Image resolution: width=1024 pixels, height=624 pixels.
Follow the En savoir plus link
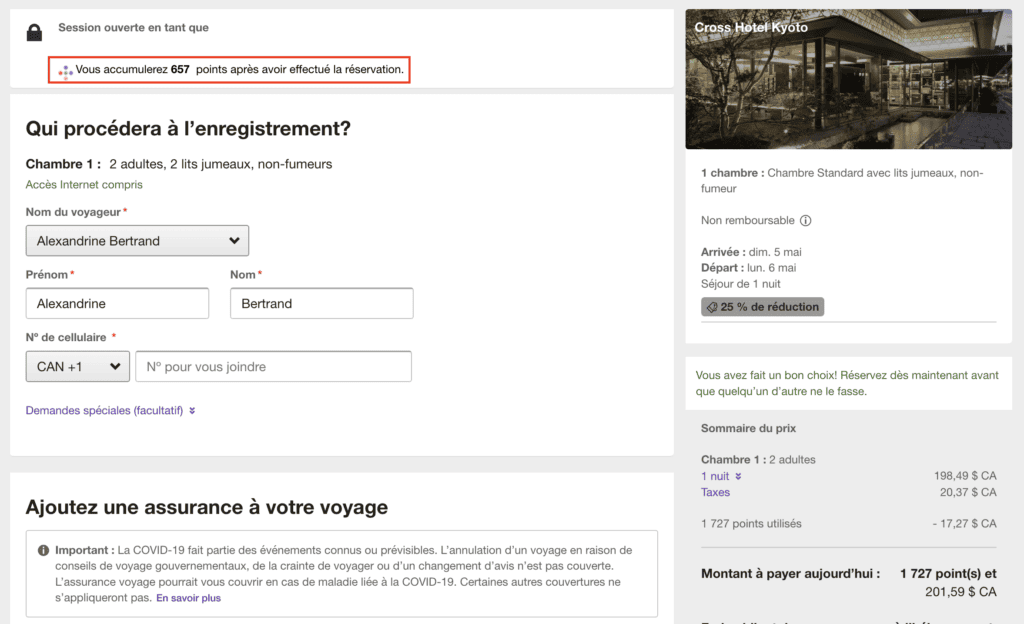(188, 598)
